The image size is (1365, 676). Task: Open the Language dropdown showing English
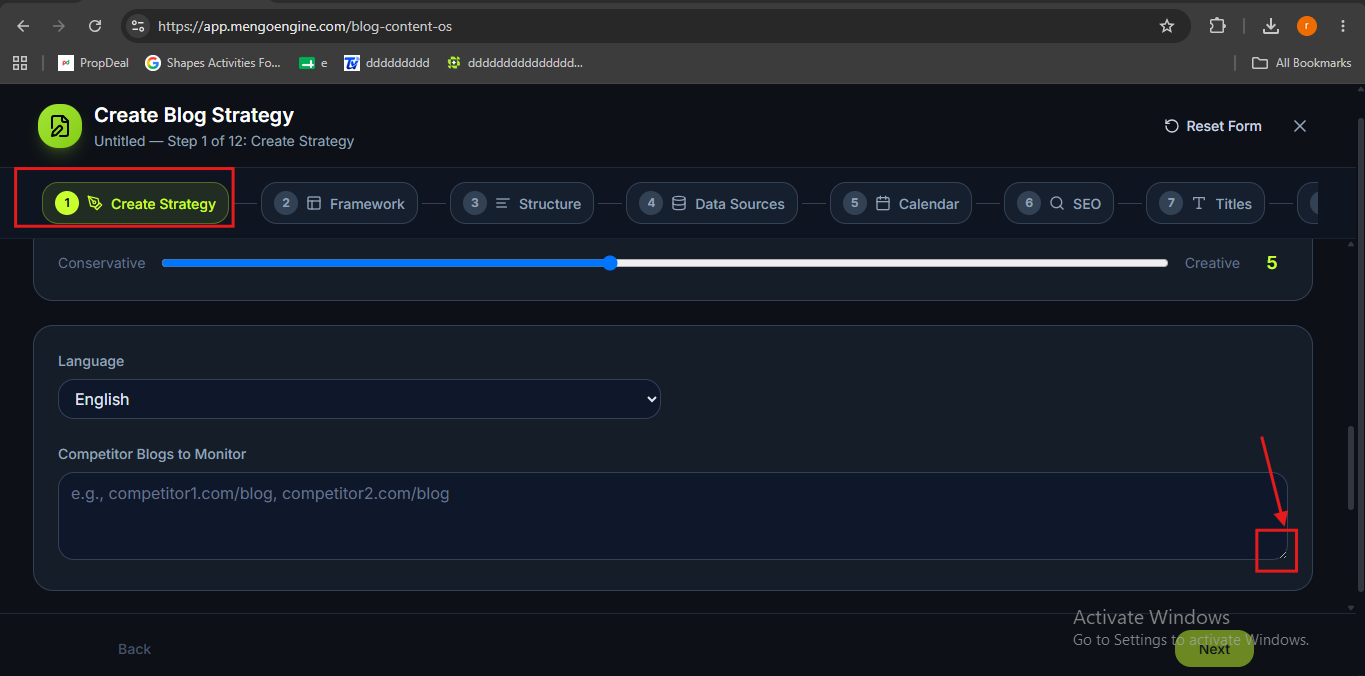(359, 399)
